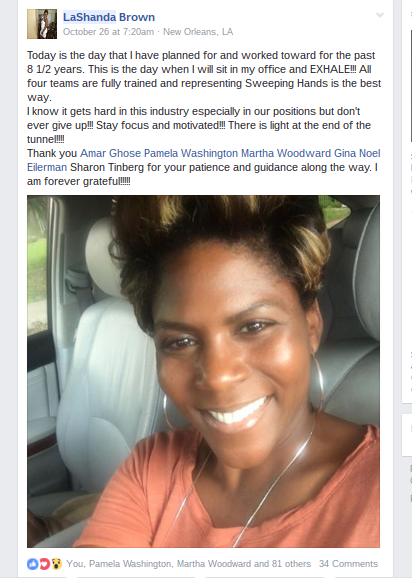Click the word 'You' in reactions summary
The width and height of the screenshot is (412, 578).
click(x=75, y=564)
